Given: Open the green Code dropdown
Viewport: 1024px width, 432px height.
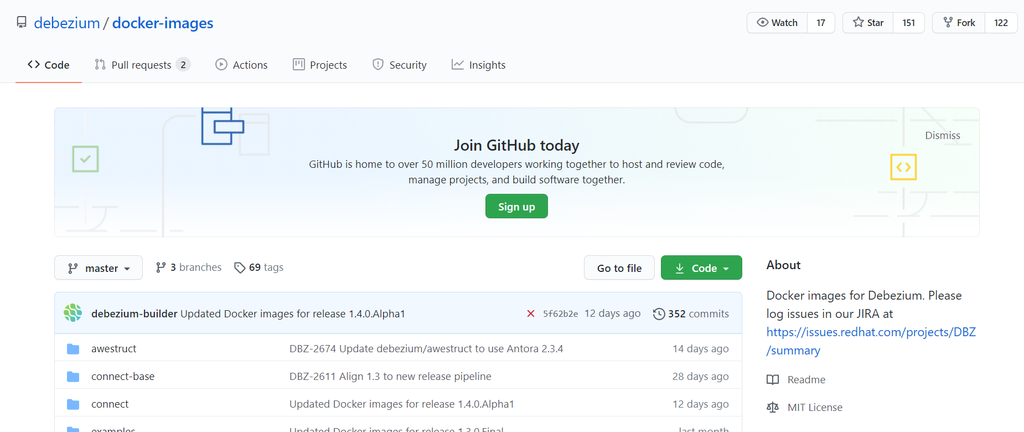Looking at the screenshot, I should (701, 268).
